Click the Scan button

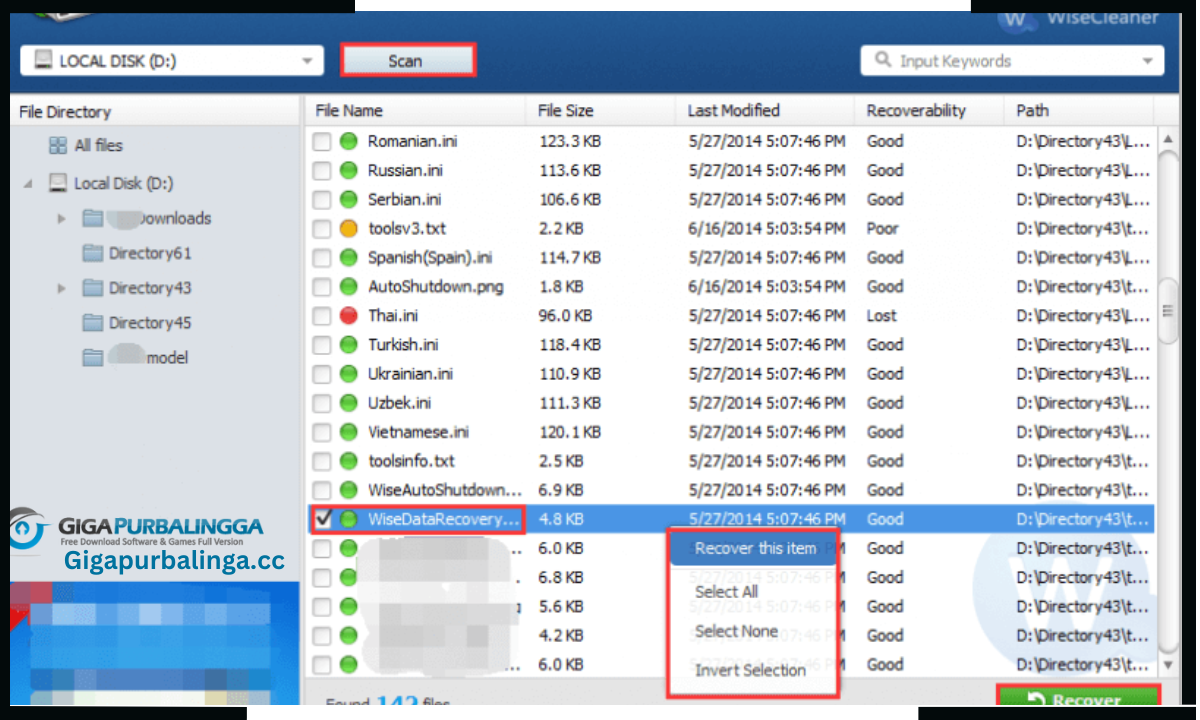pyautogui.click(x=406, y=61)
